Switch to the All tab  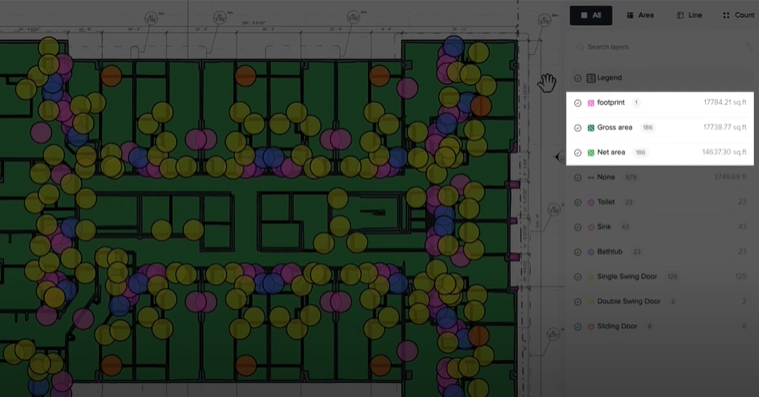(x=591, y=15)
